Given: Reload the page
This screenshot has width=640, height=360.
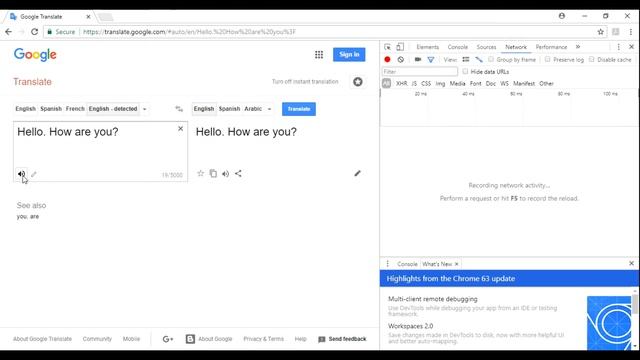Looking at the screenshot, I should coord(35,32).
